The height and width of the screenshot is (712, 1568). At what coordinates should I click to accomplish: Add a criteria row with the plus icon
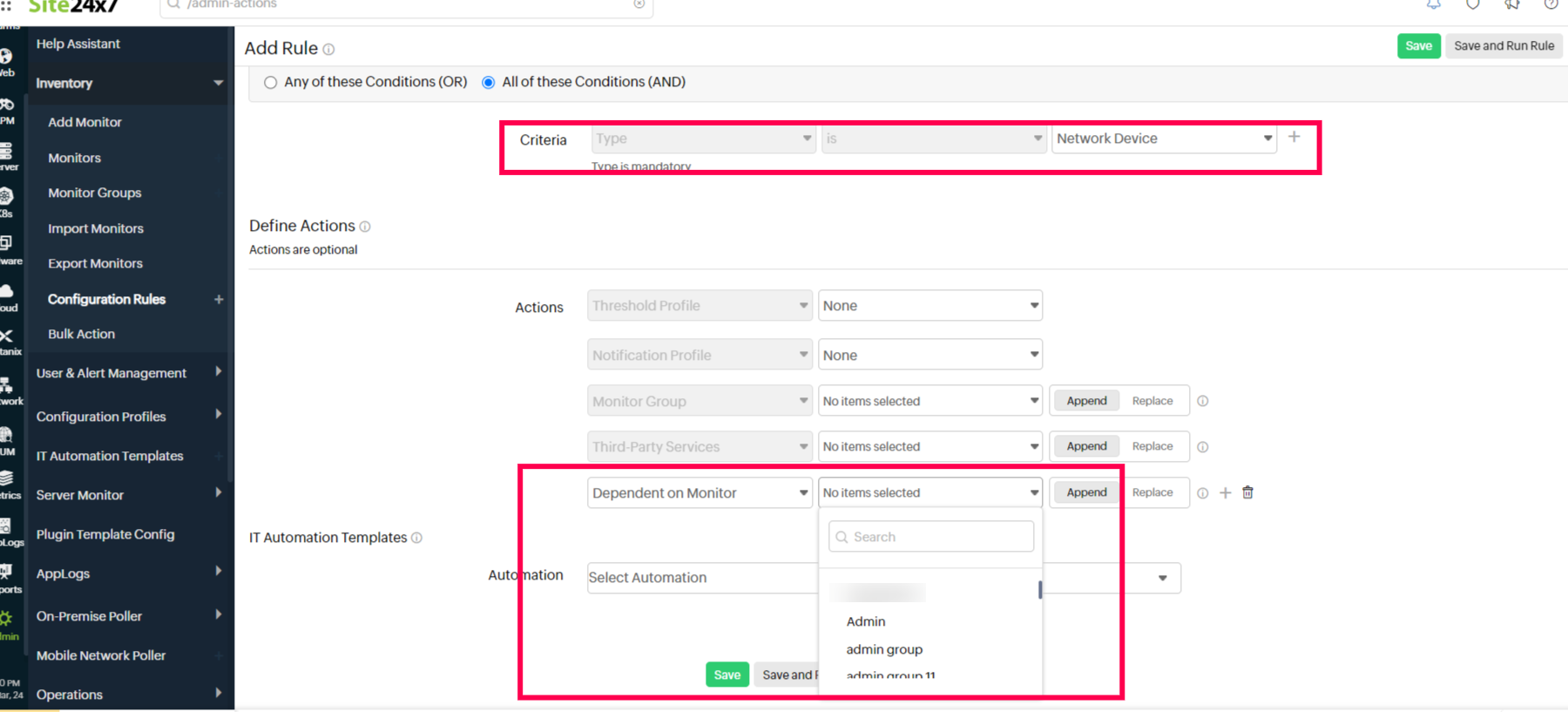pos(1294,137)
